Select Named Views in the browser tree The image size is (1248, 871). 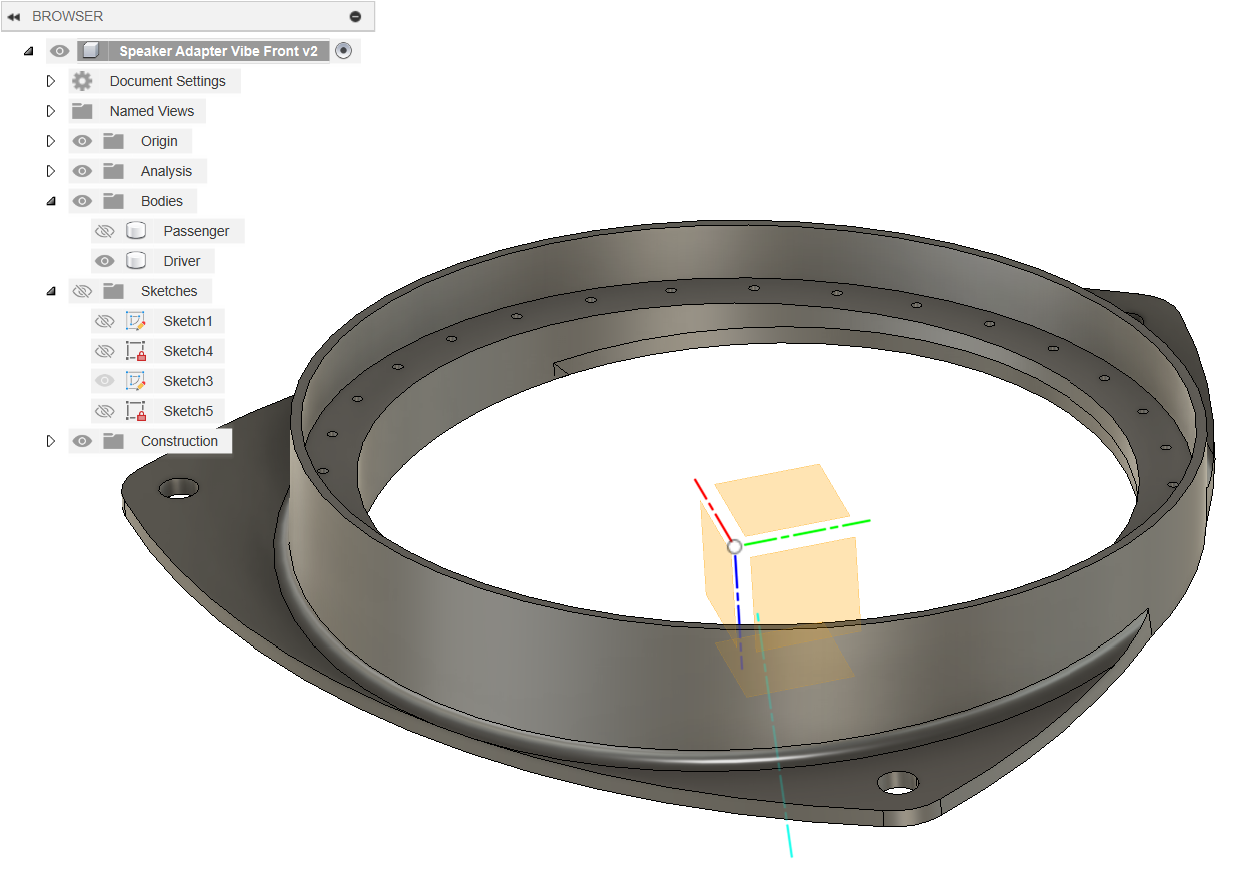point(151,111)
